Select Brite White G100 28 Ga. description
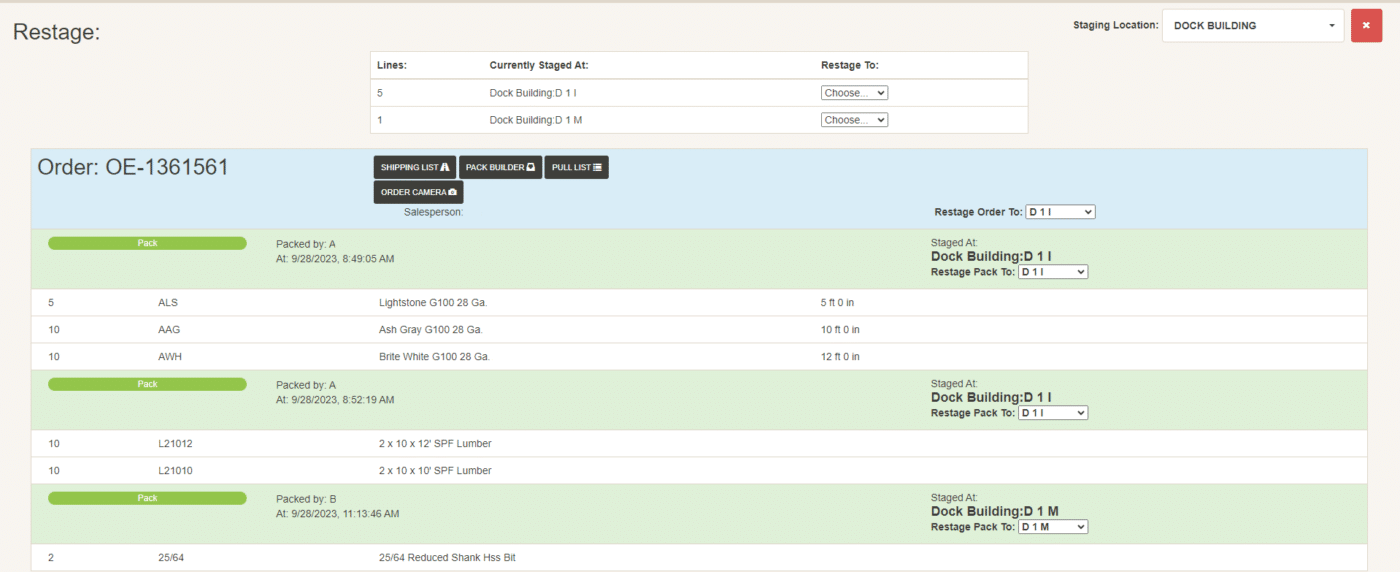1400x572 pixels. tap(435, 356)
